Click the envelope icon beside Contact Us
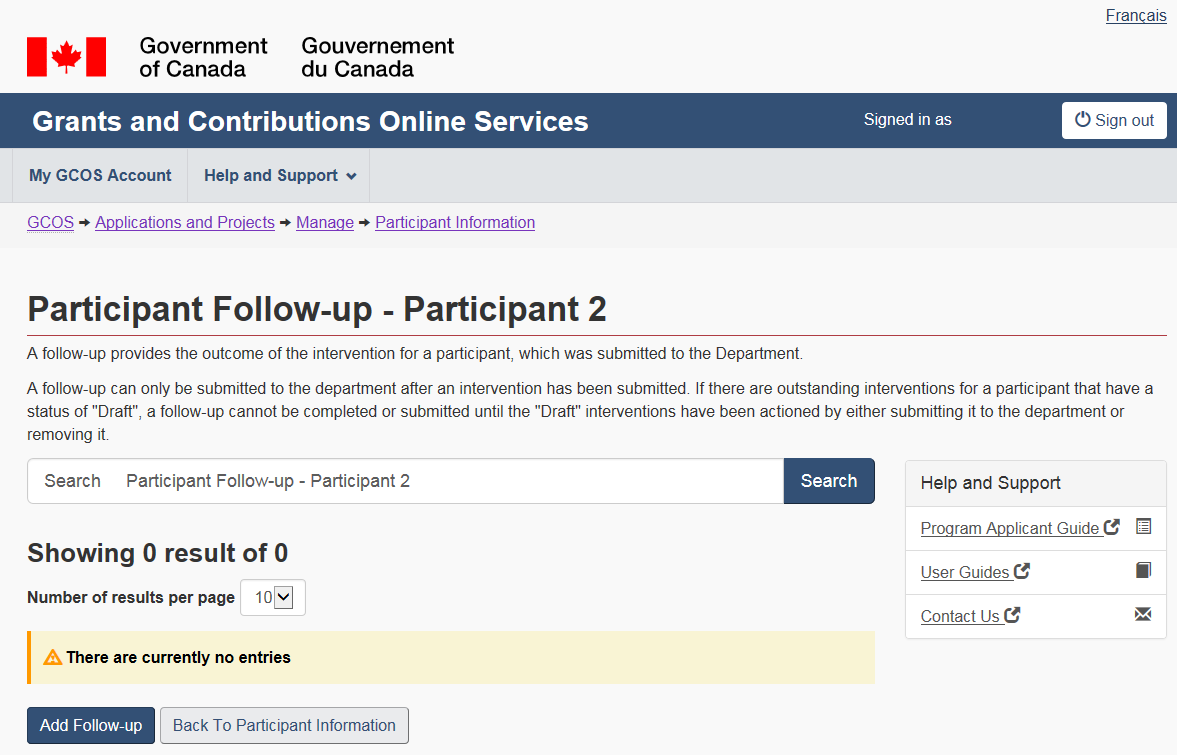This screenshot has height=755, width=1177. click(1144, 614)
